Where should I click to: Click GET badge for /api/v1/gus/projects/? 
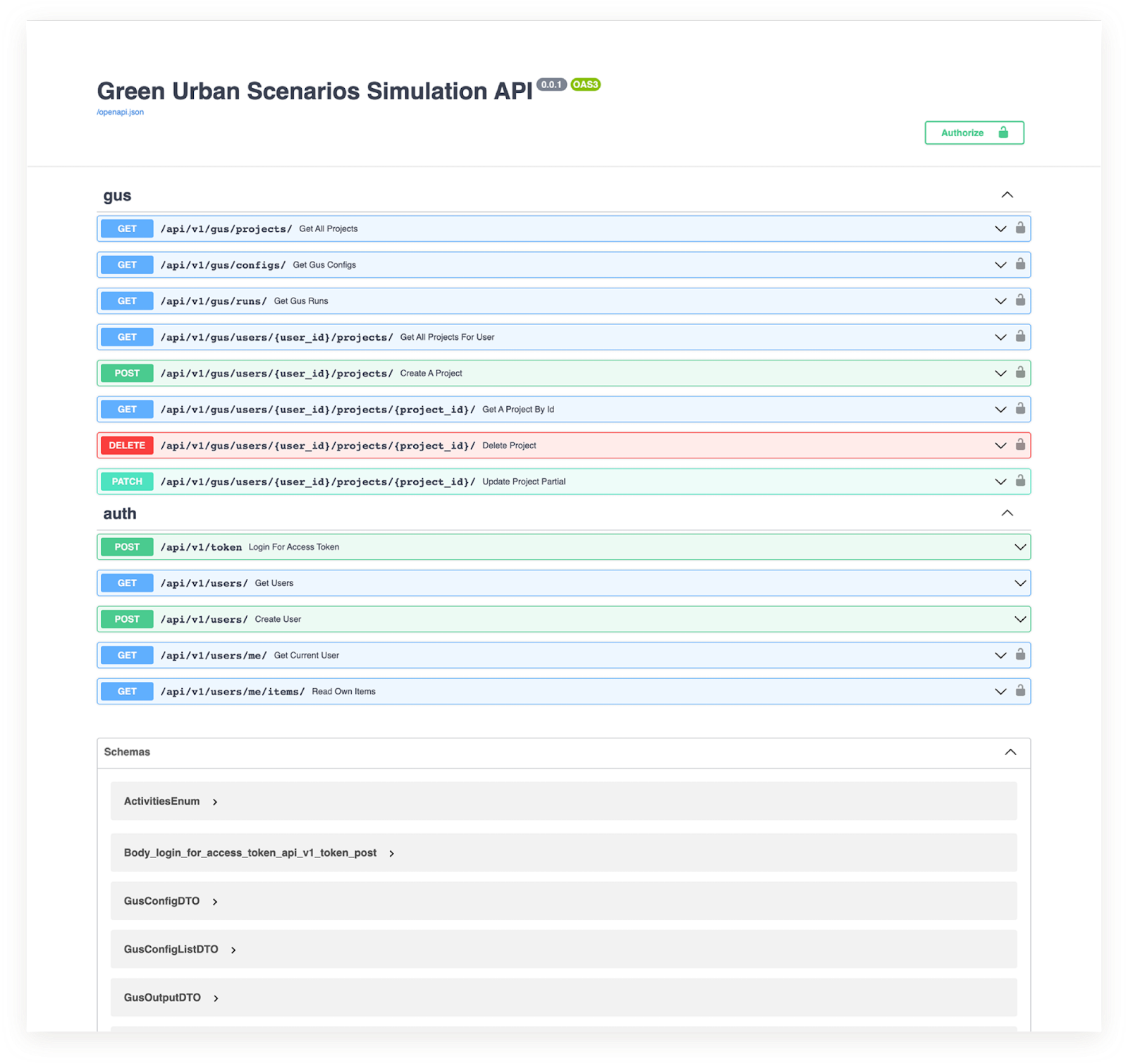[x=127, y=228]
